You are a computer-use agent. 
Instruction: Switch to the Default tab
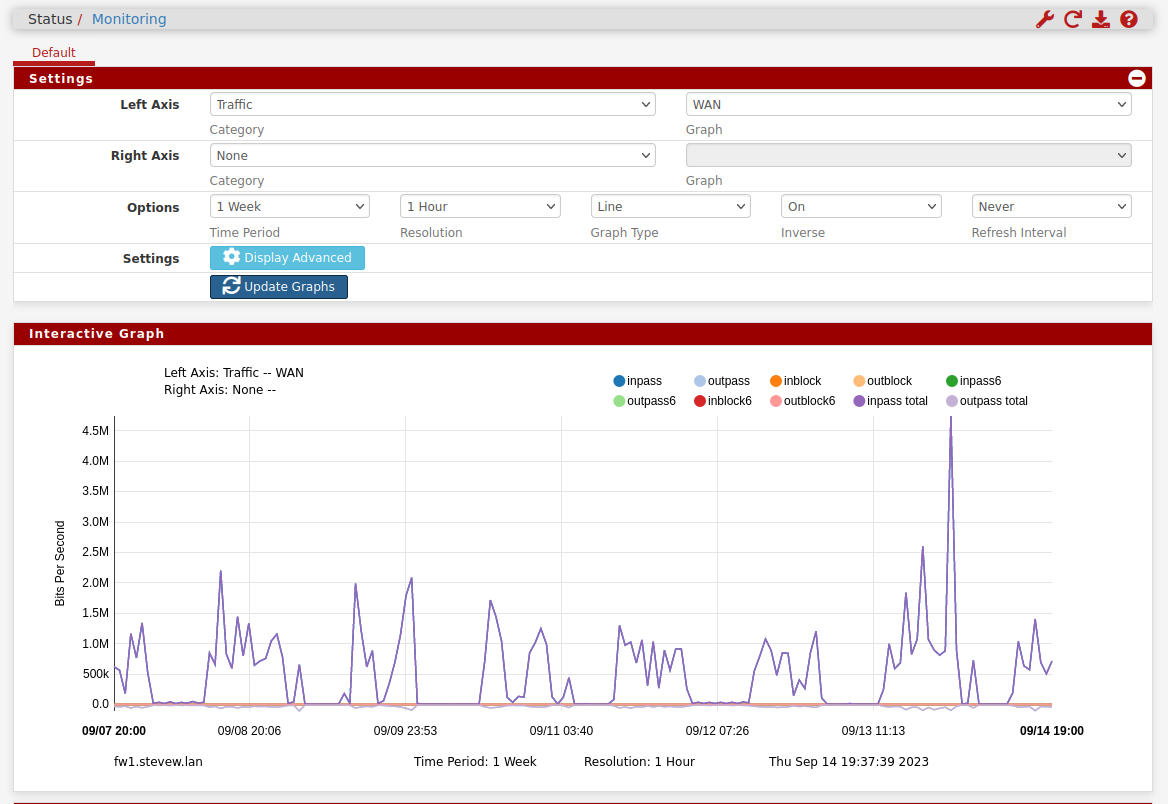(54, 52)
